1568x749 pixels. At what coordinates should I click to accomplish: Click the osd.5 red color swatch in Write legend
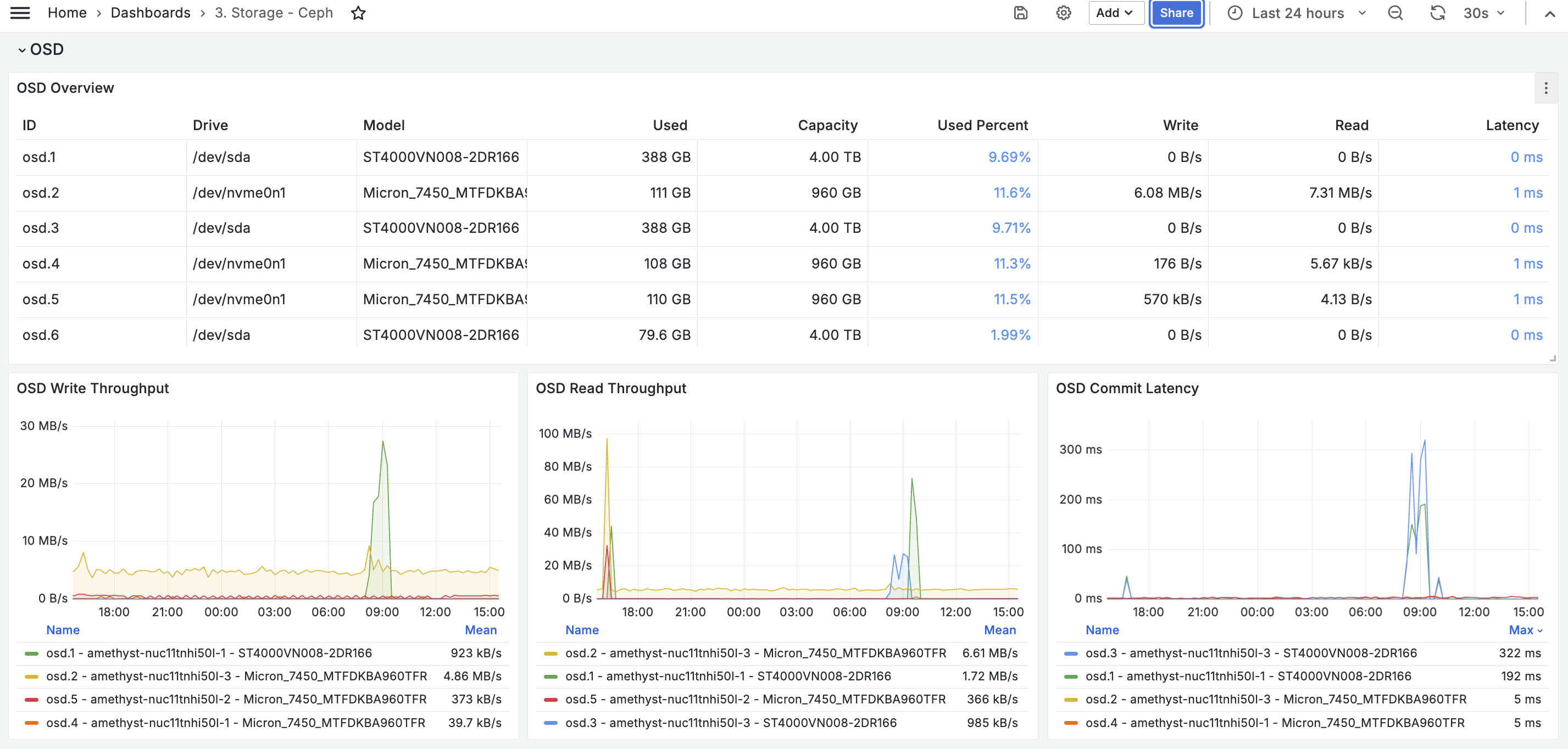click(31, 700)
